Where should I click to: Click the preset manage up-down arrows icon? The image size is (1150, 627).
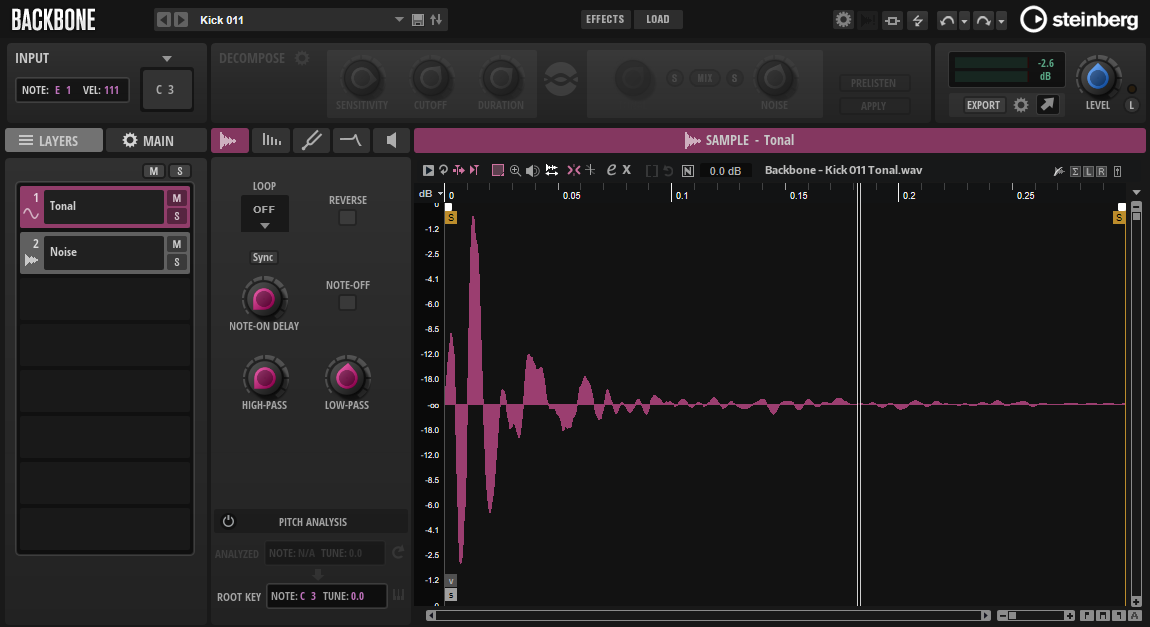coord(436,20)
